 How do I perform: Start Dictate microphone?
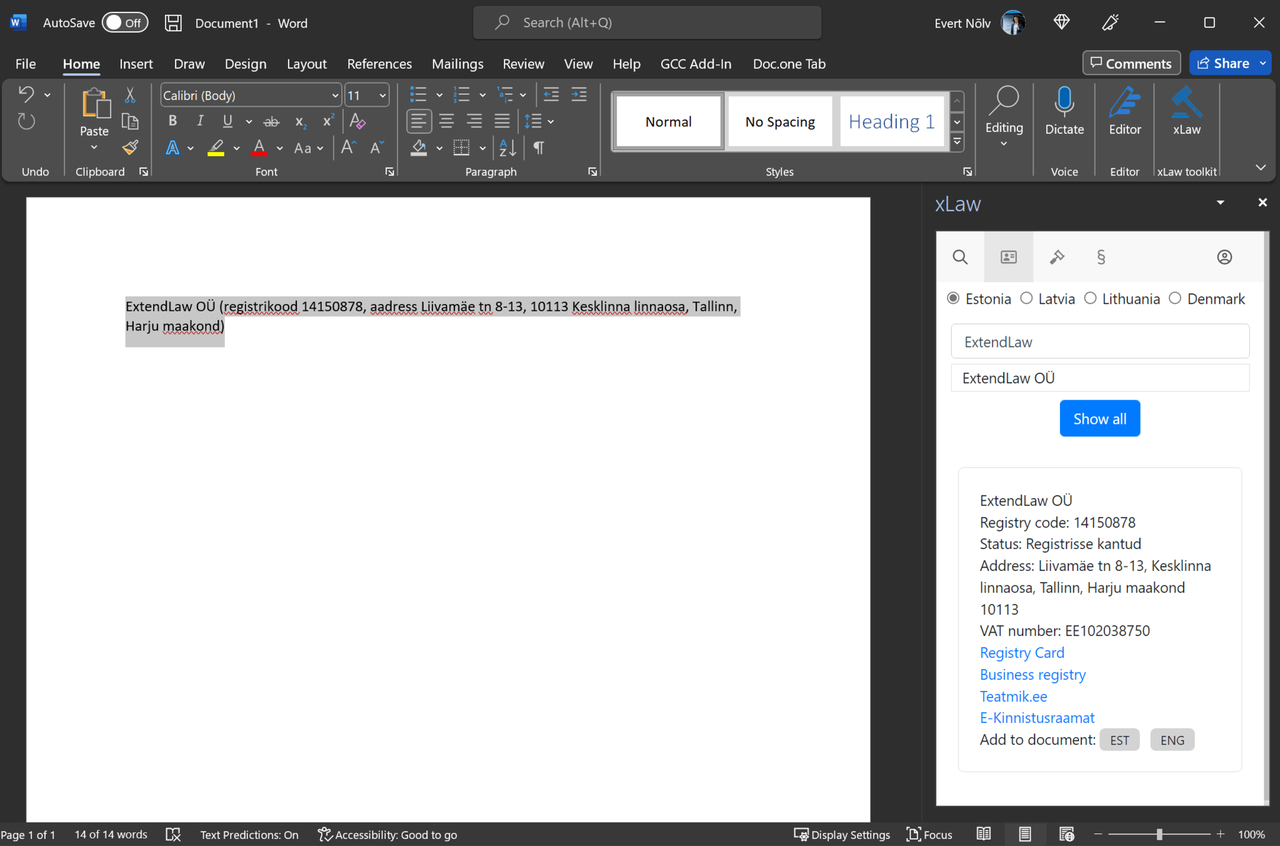[1064, 111]
